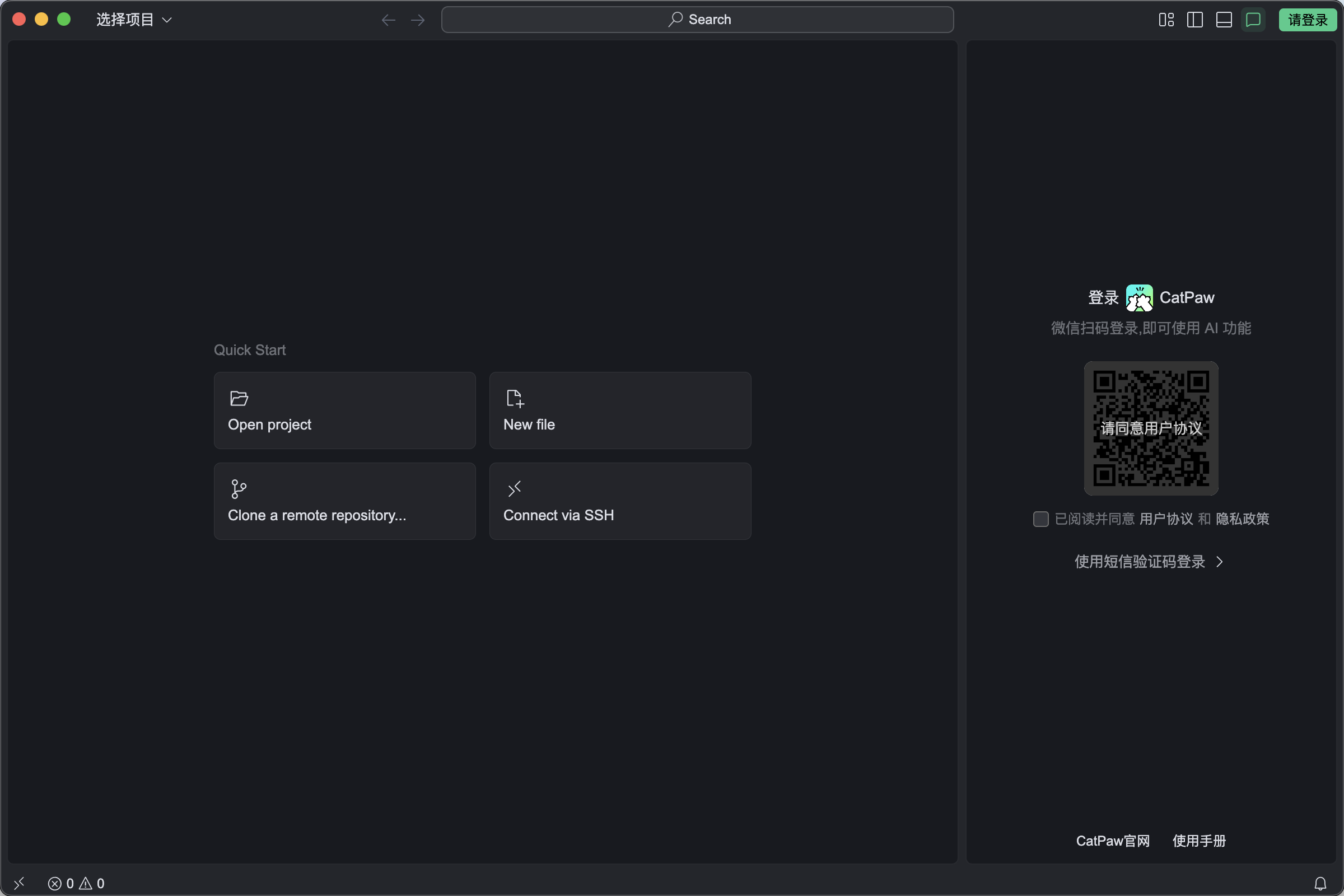Click the Search input field
This screenshot has width=1344, height=896.
[x=697, y=20]
